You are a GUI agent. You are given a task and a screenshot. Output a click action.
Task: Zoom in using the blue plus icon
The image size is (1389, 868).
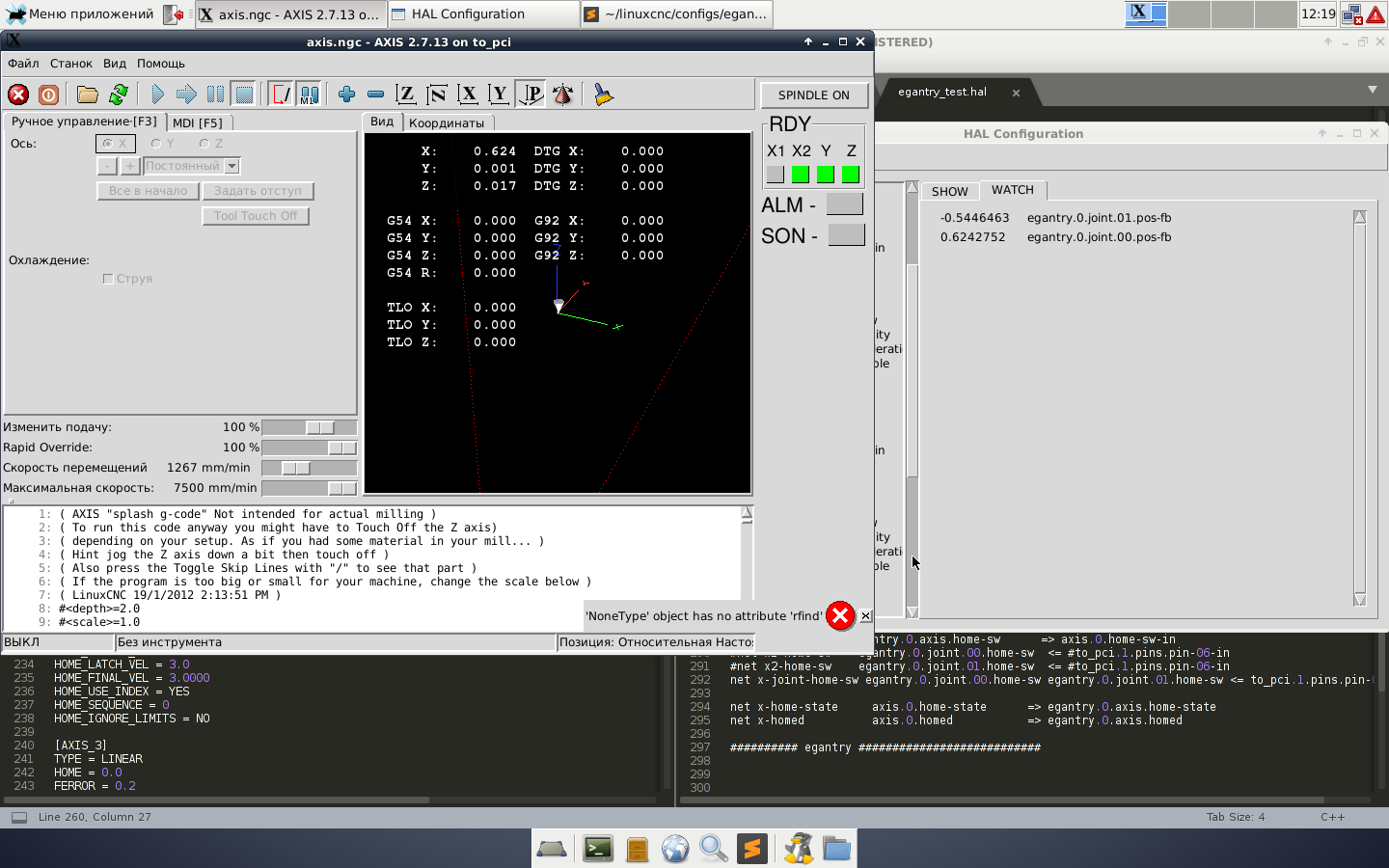pos(346,95)
